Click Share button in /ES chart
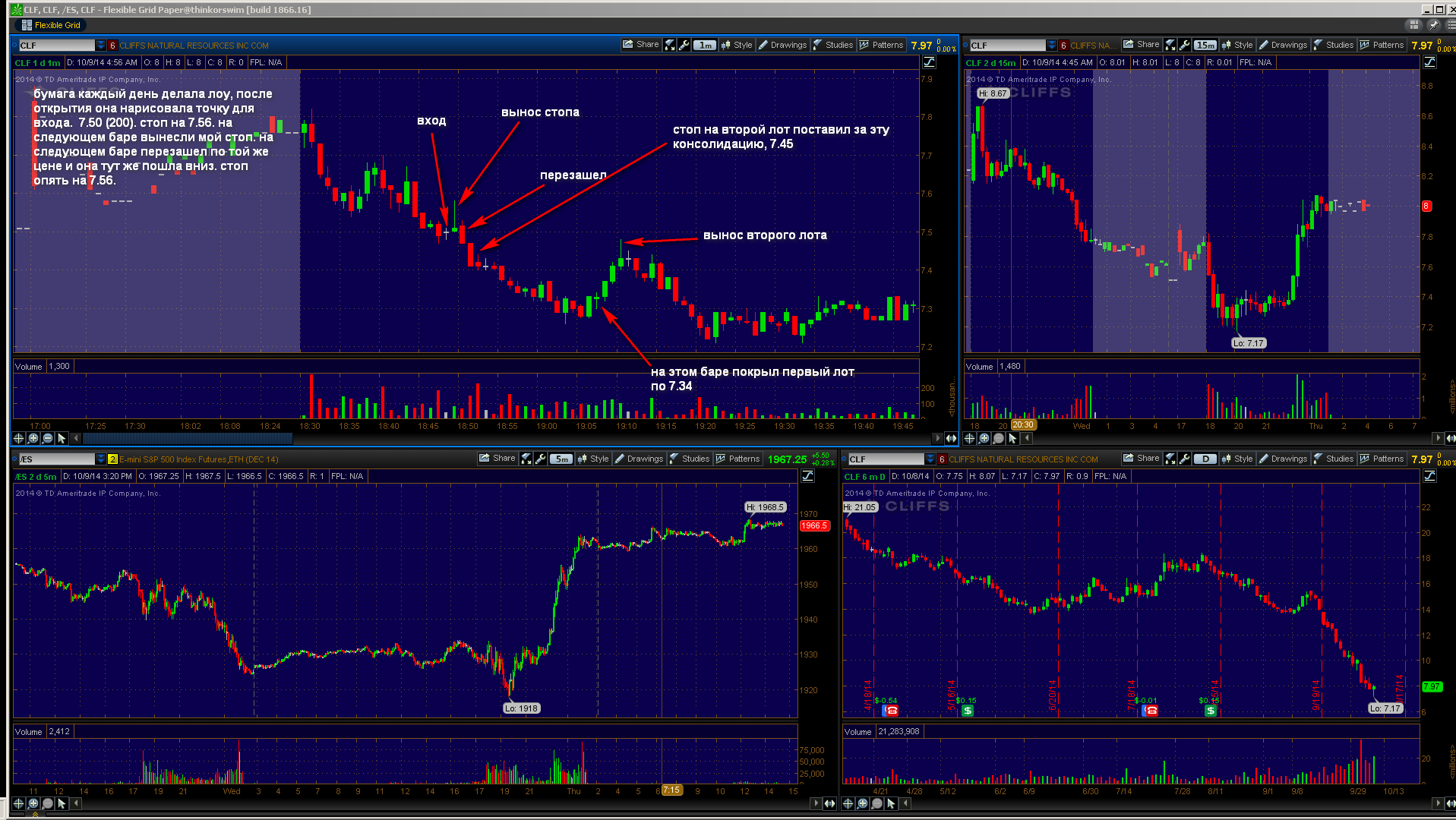The image size is (1456, 820). tap(497, 459)
